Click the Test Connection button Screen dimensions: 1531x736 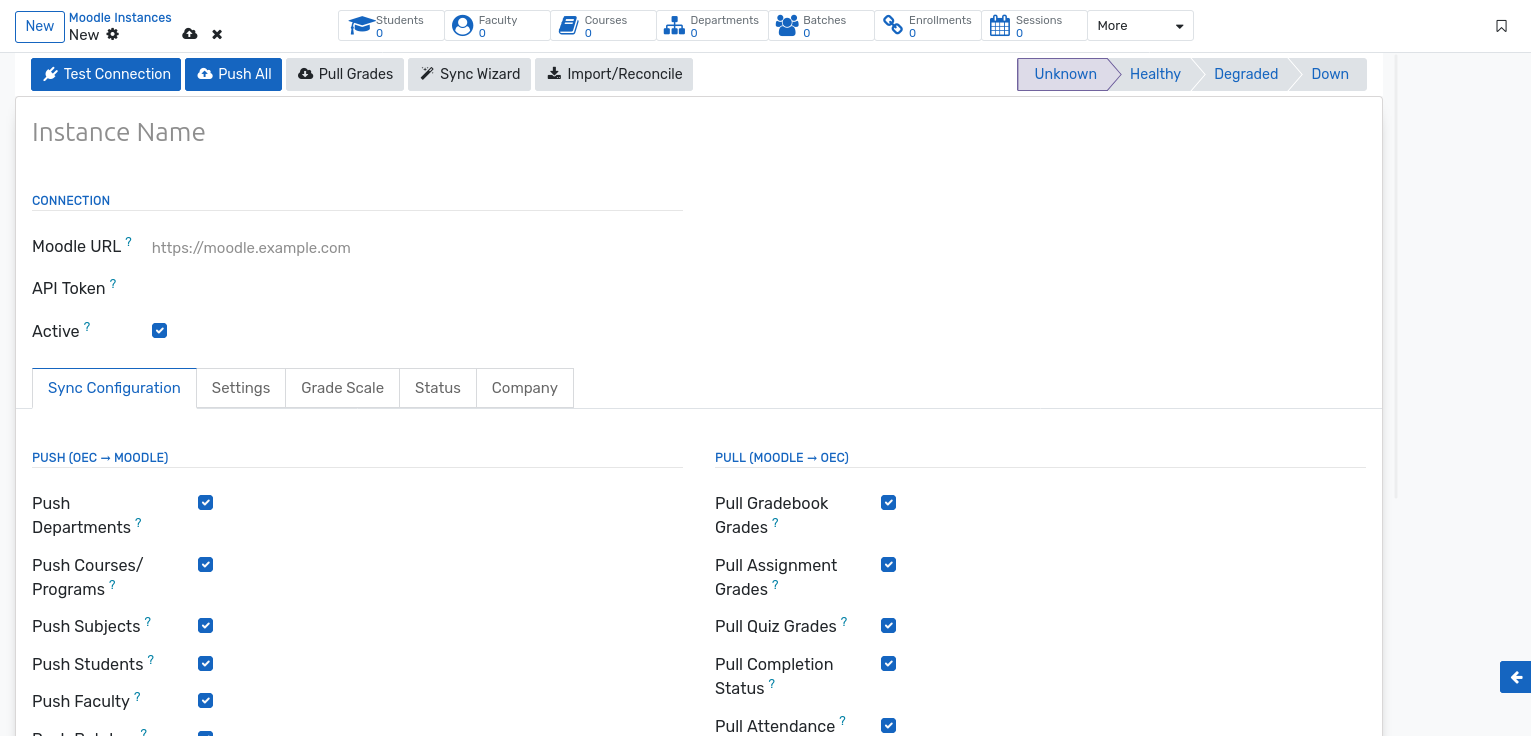click(106, 74)
